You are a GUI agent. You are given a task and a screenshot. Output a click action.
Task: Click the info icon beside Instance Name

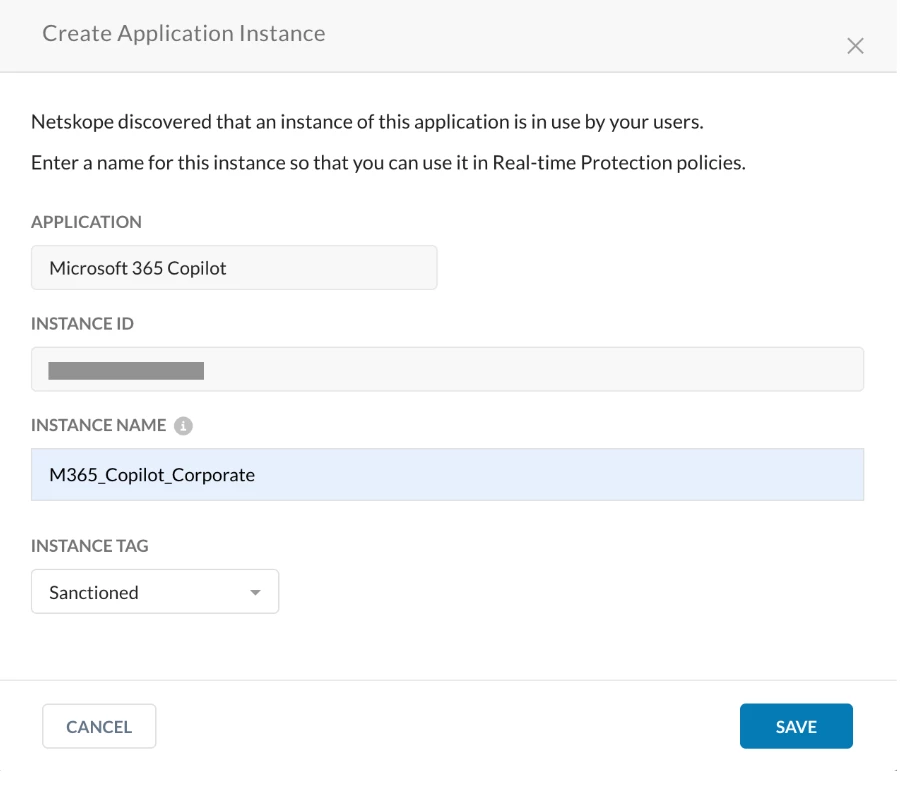183,426
